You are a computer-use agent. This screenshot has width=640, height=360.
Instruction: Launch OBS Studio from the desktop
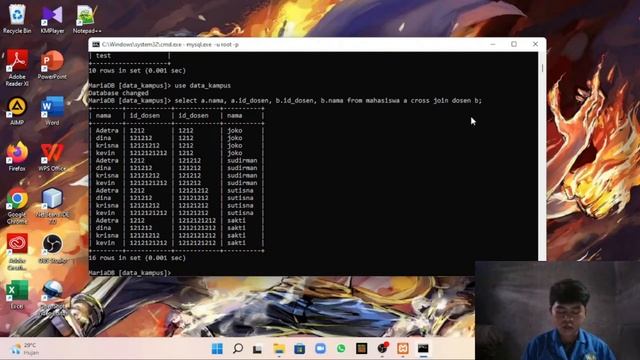(x=52, y=248)
